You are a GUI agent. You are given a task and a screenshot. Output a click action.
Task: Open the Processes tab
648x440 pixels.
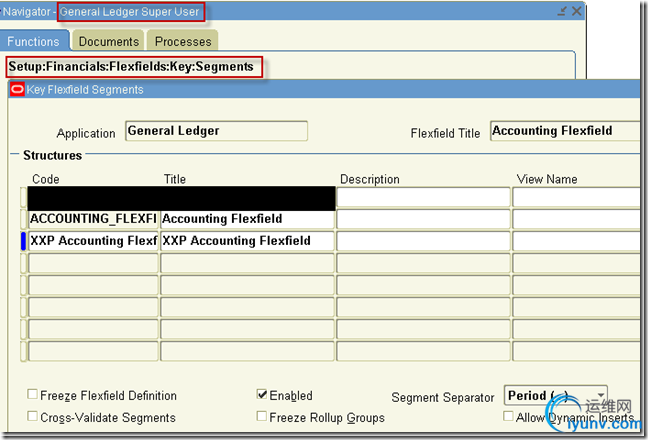pos(183,41)
